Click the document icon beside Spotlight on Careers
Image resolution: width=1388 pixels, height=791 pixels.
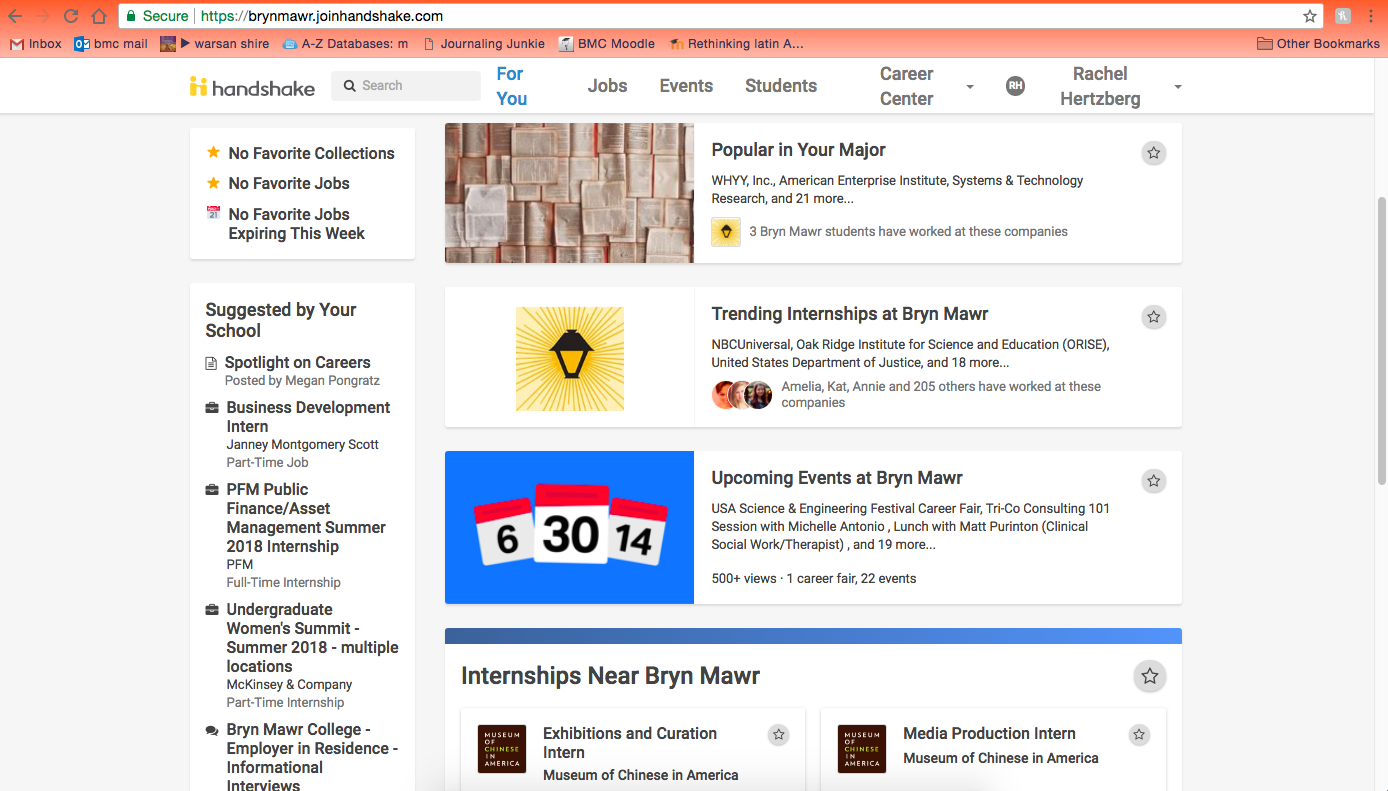(211, 363)
